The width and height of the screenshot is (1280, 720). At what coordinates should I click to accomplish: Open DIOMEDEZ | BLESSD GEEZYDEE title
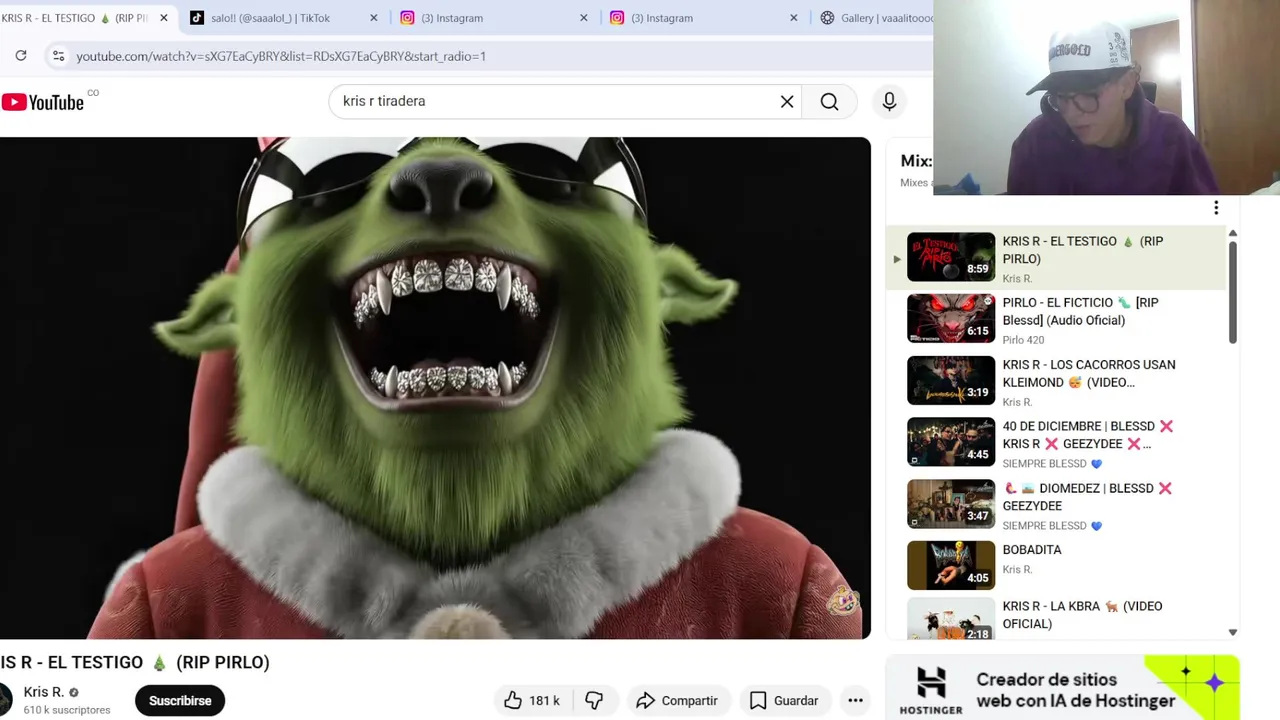coord(1087,497)
